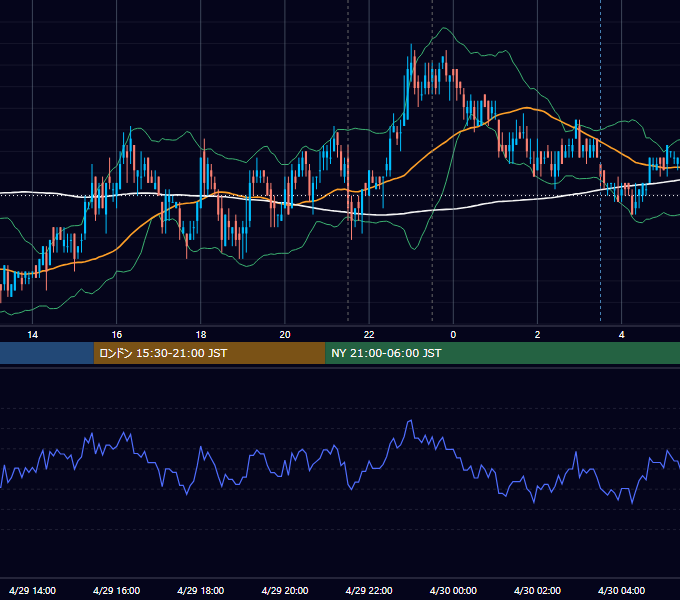Click the 4/30 04:00 date label
The width and height of the screenshot is (680, 600).
[x=621, y=590]
